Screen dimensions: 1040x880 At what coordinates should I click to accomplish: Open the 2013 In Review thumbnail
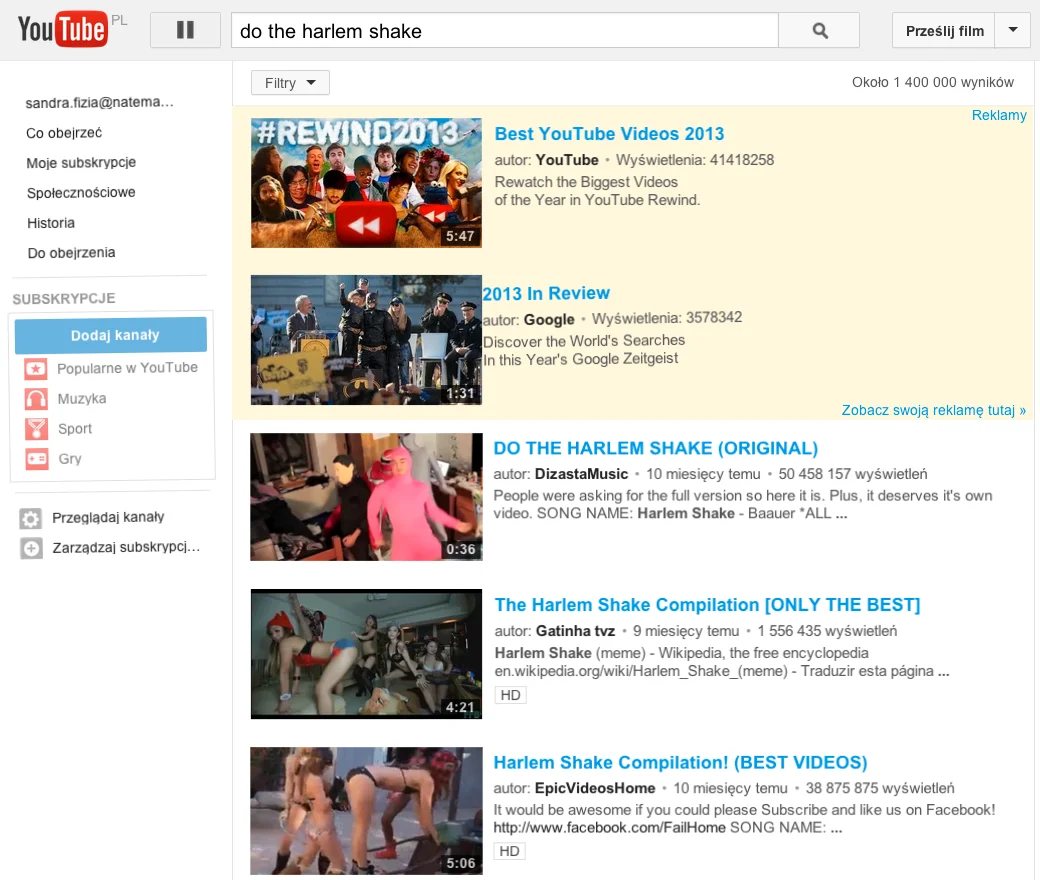366,340
